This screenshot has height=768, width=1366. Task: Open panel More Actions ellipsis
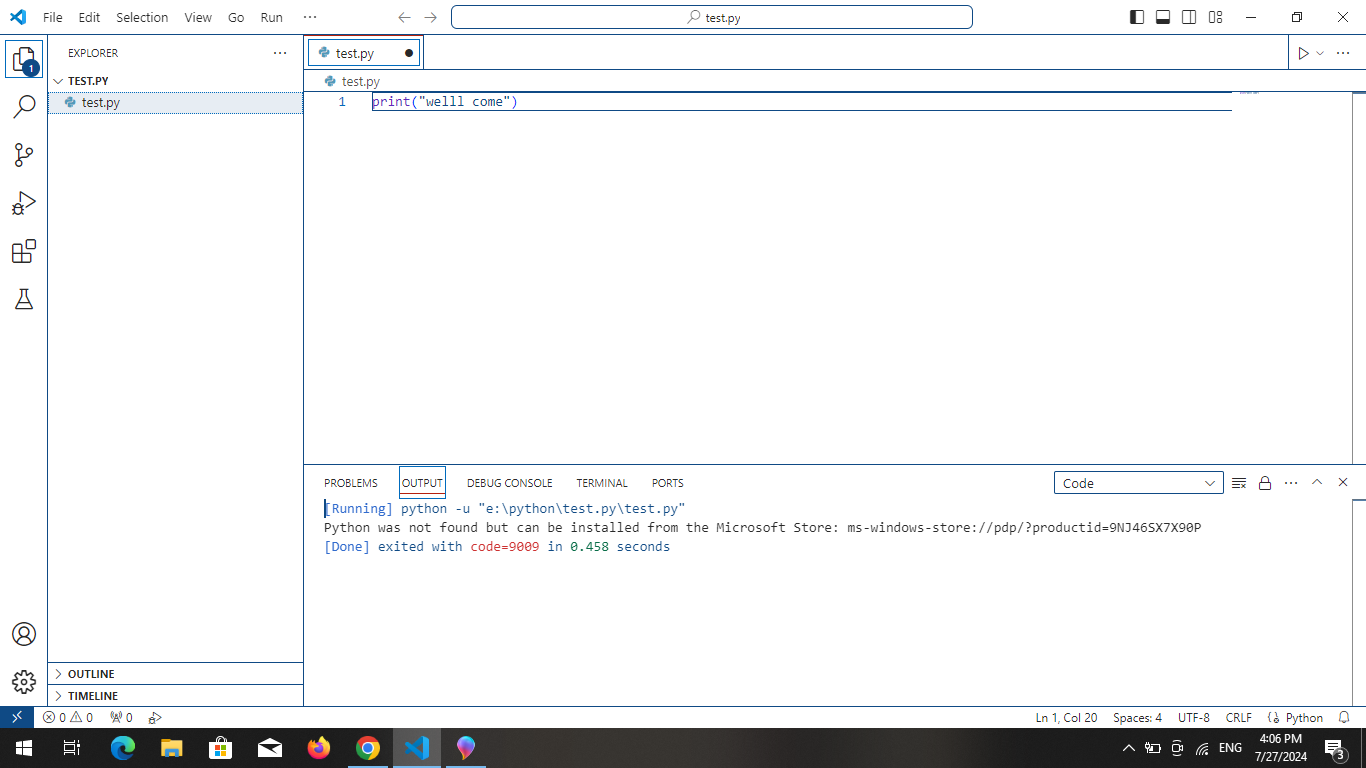click(x=1291, y=483)
